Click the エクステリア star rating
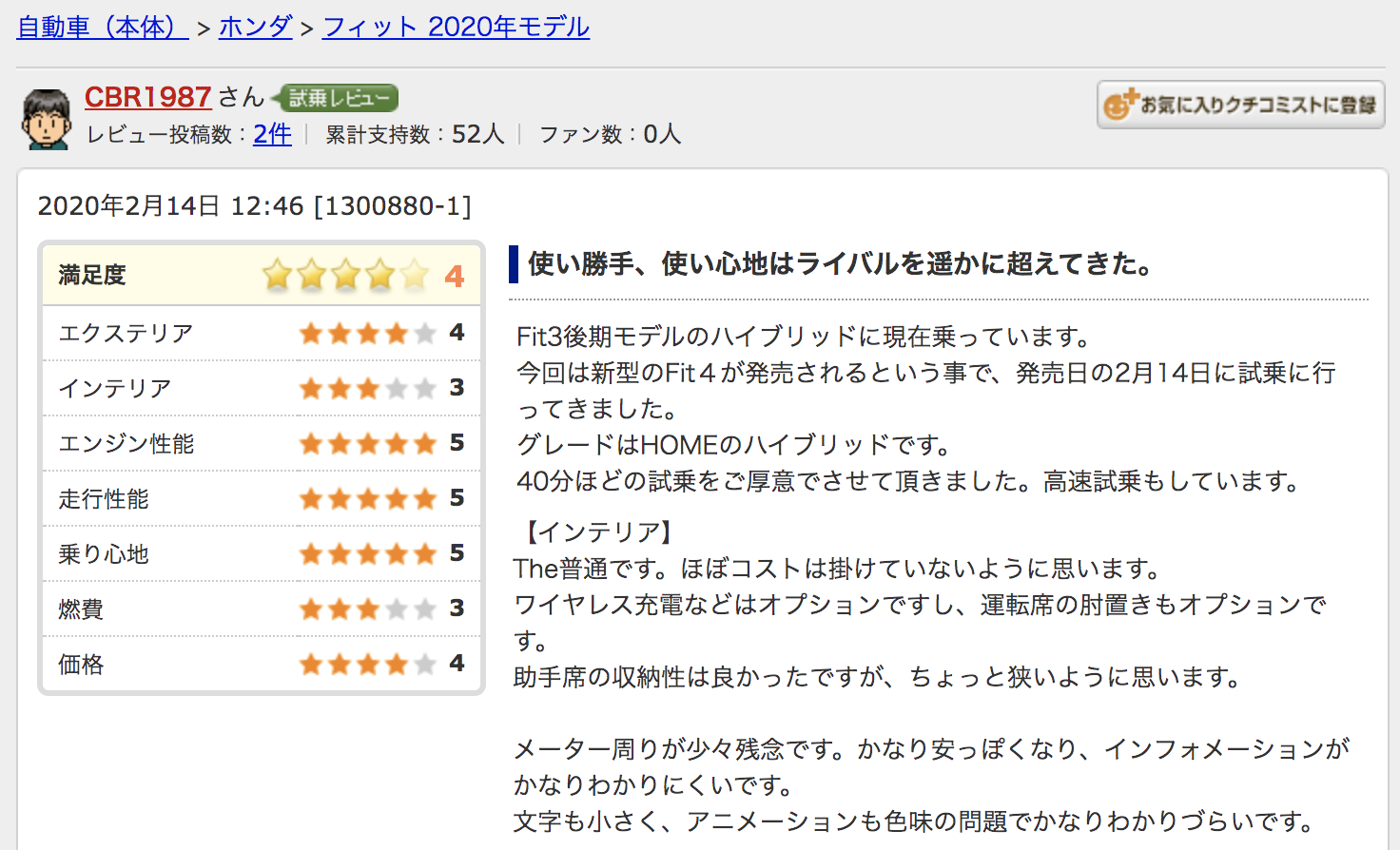The height and width of the screenshot is (850, 1400). pyautogui.click(x=367, y=333)
